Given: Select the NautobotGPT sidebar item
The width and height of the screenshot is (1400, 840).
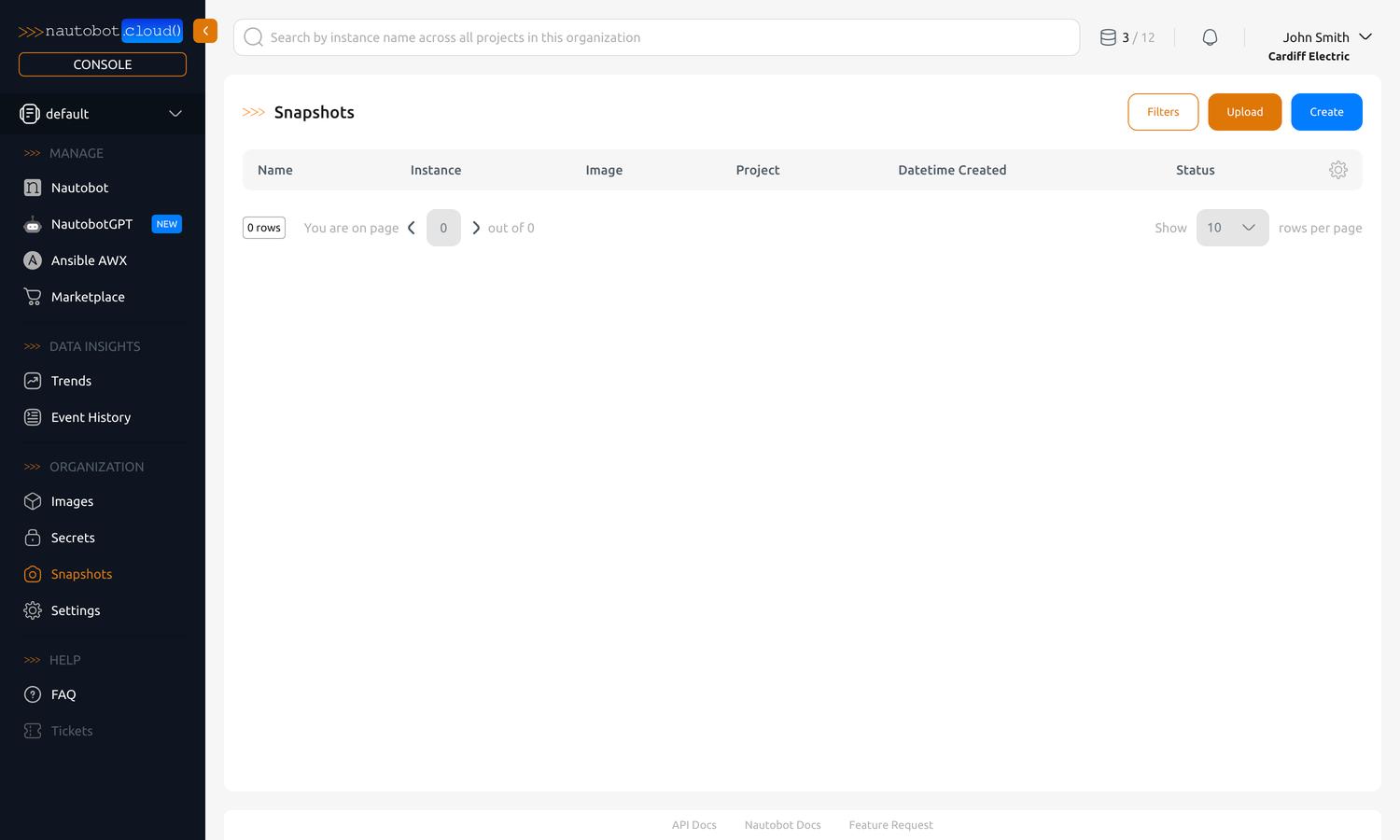Looking at the screenshot, I should coord(91,224).
